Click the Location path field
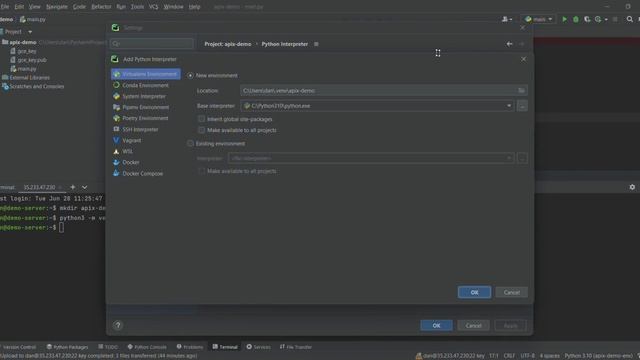Viewport: 640px width, 360px height. pyautogui.click(x=378, y=91)
